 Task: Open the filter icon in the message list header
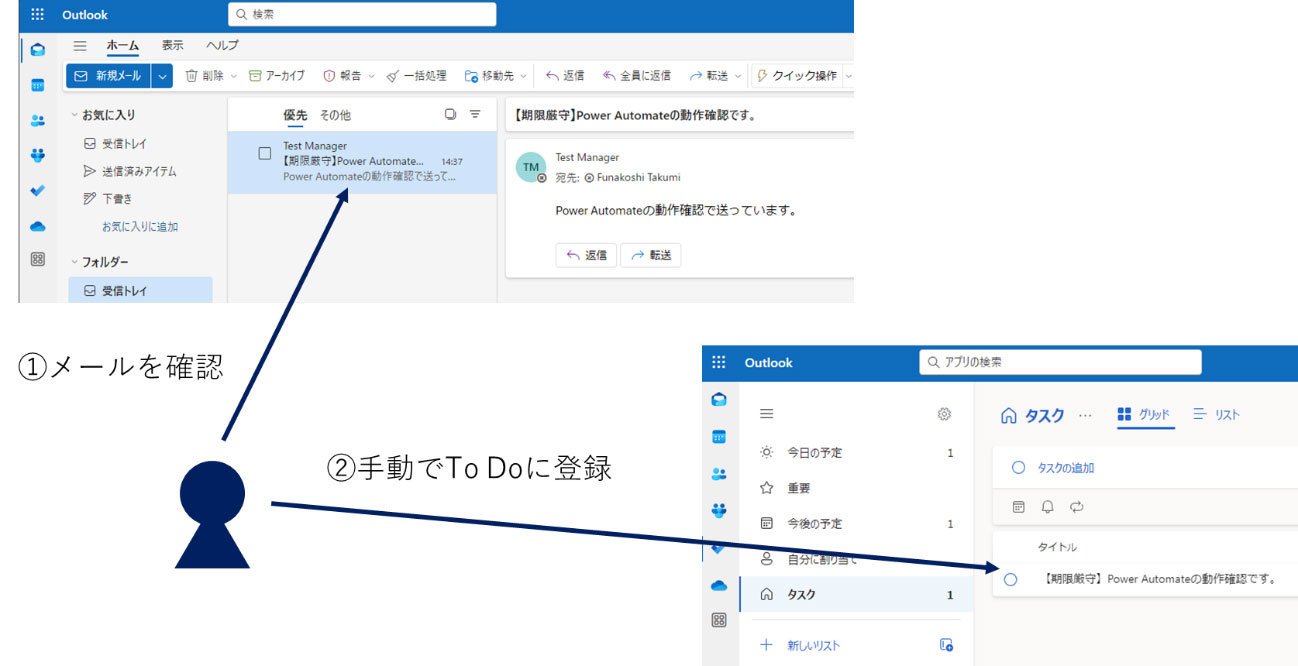[476, 115]
